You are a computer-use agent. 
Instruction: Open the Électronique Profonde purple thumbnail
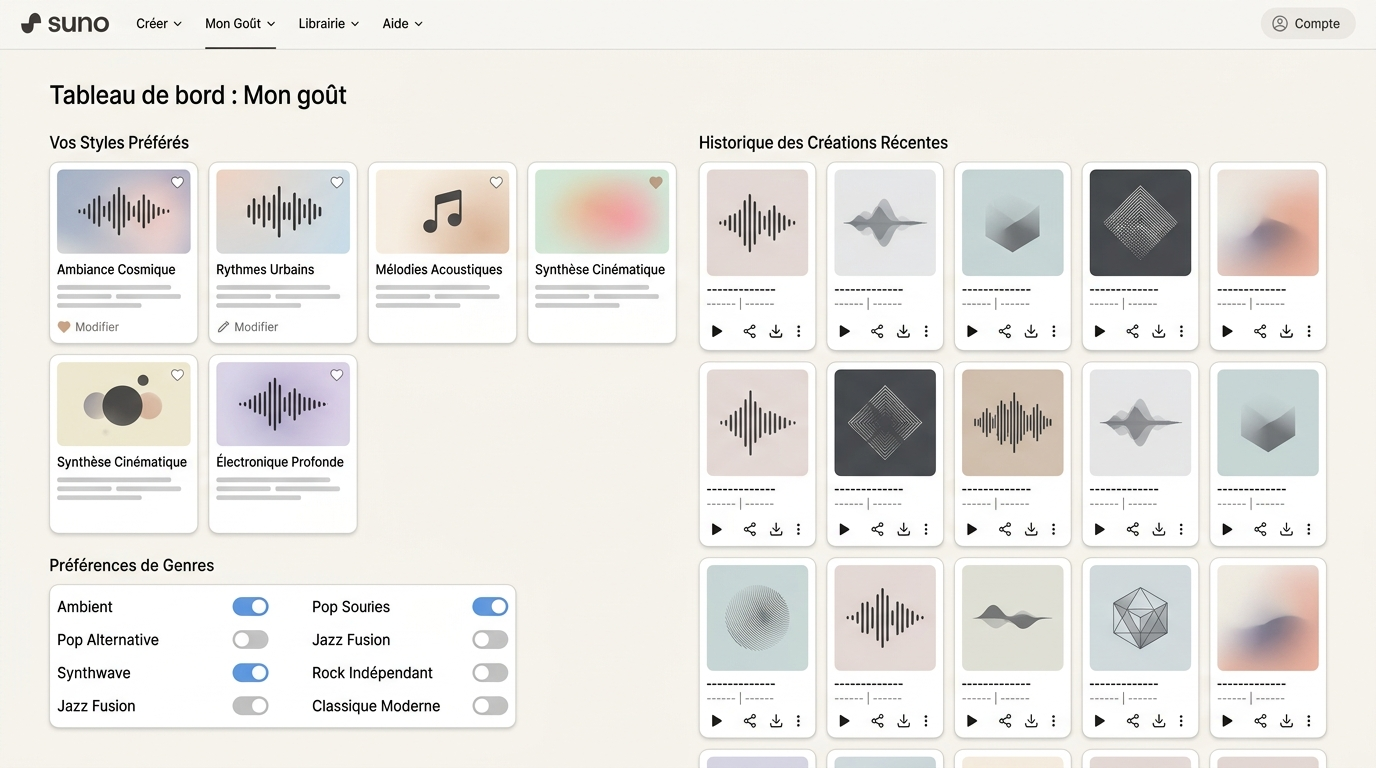[x=283, y=404]
